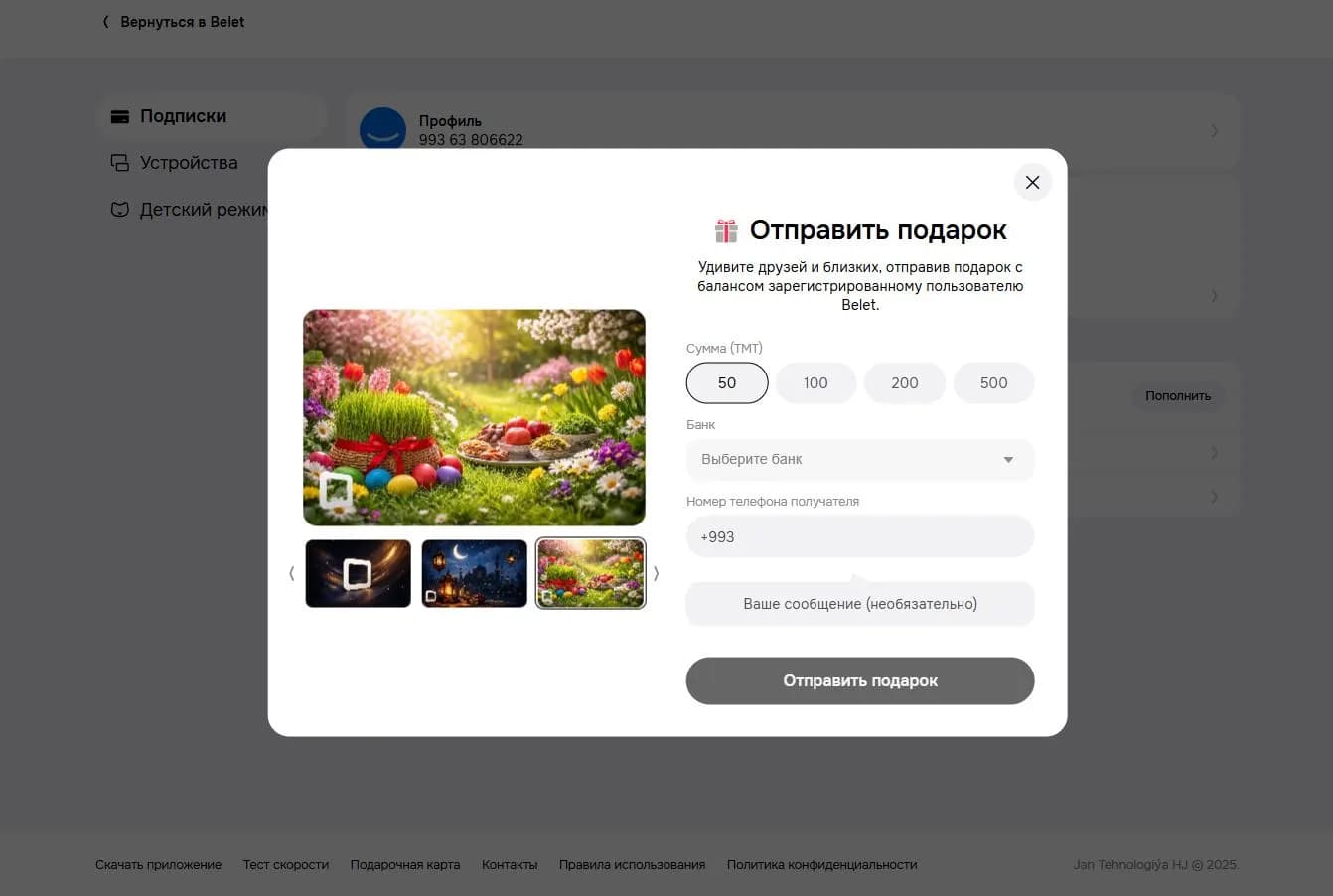Open the "Выберите банк" dropdown
1333x896 pixels.
pos(844,460)
